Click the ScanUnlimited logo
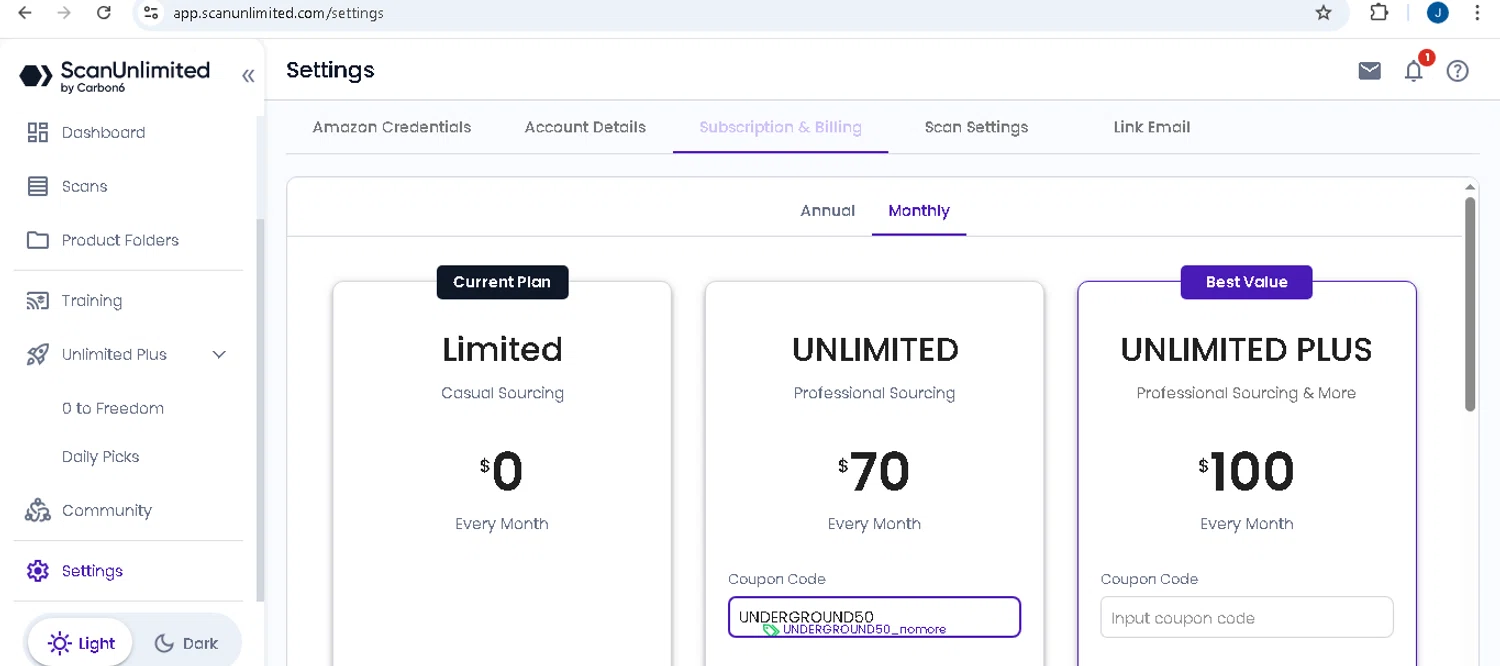1500x666 pixels. click(x=114, y=75)
